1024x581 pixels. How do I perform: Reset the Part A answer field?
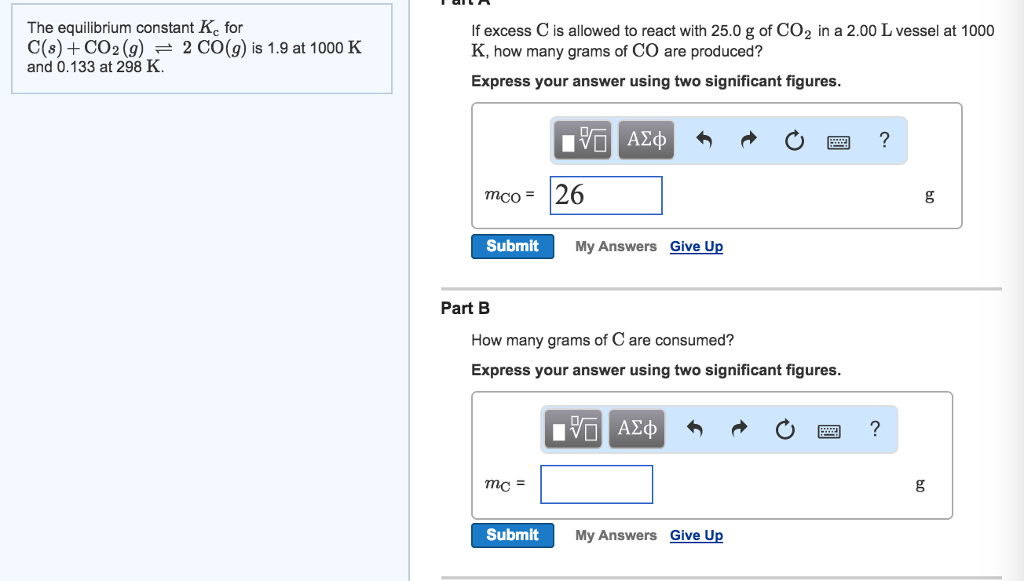coord(793,140)
